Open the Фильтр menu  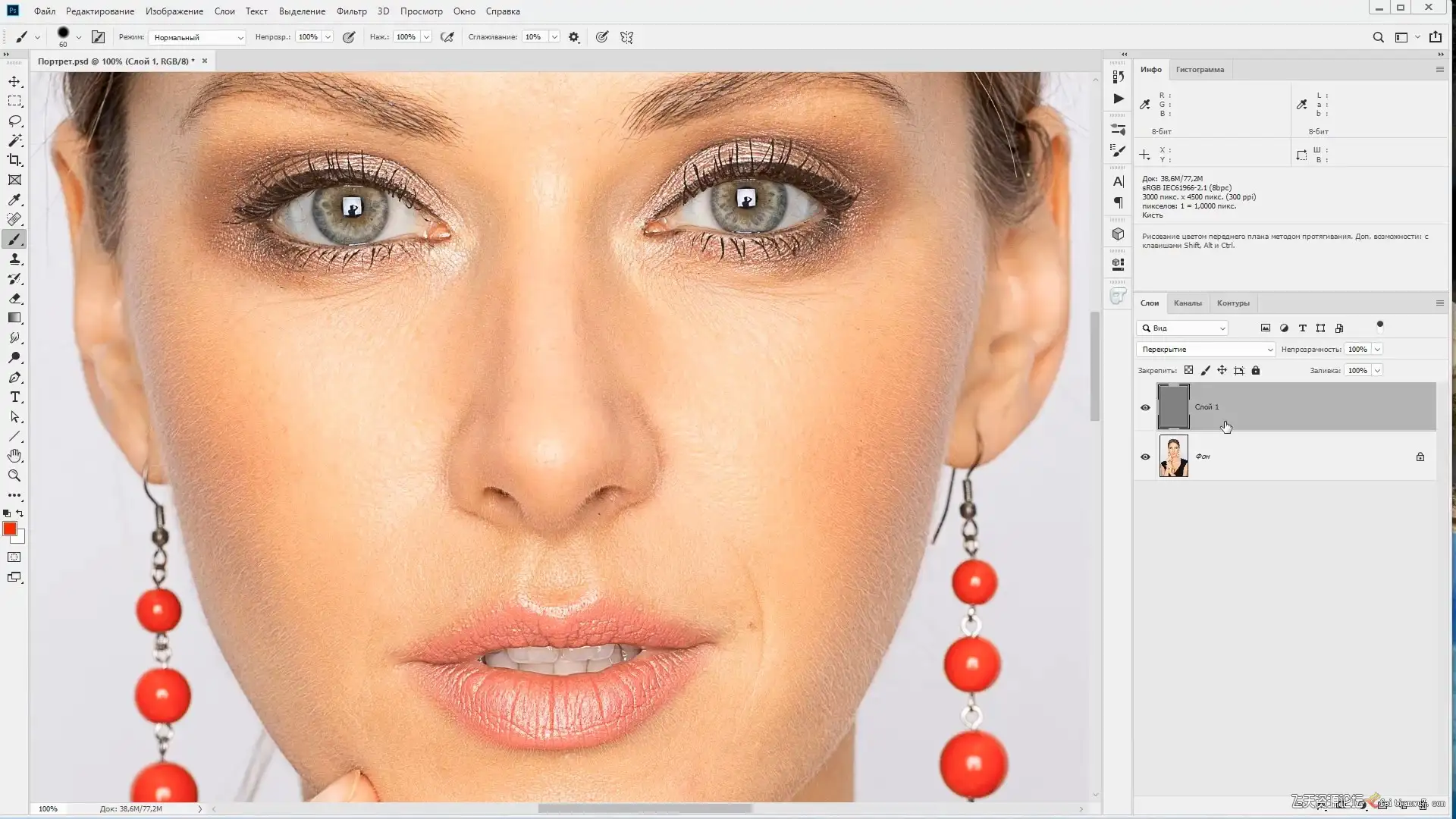coord(351,11)
